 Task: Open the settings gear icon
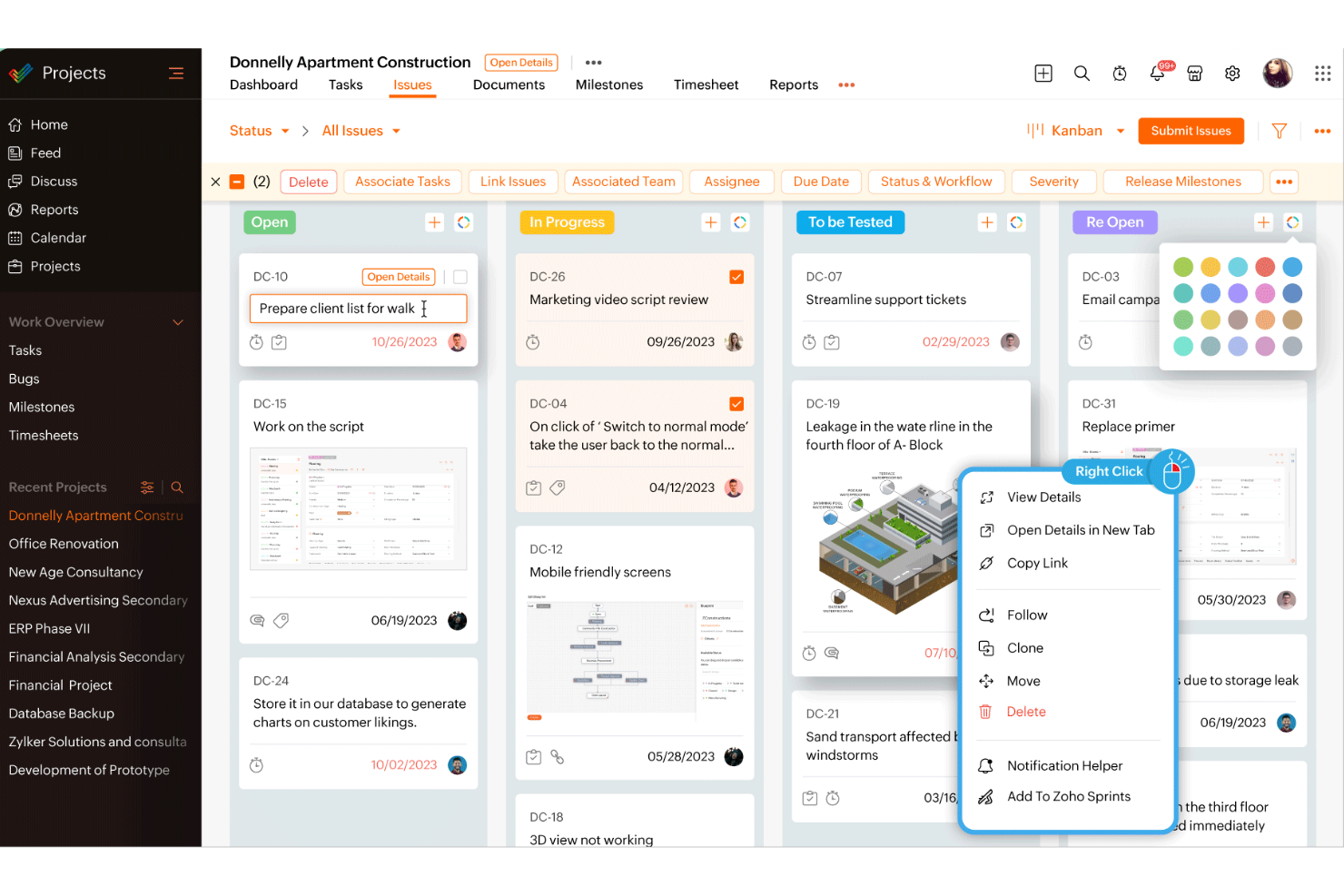point(1232,74)
